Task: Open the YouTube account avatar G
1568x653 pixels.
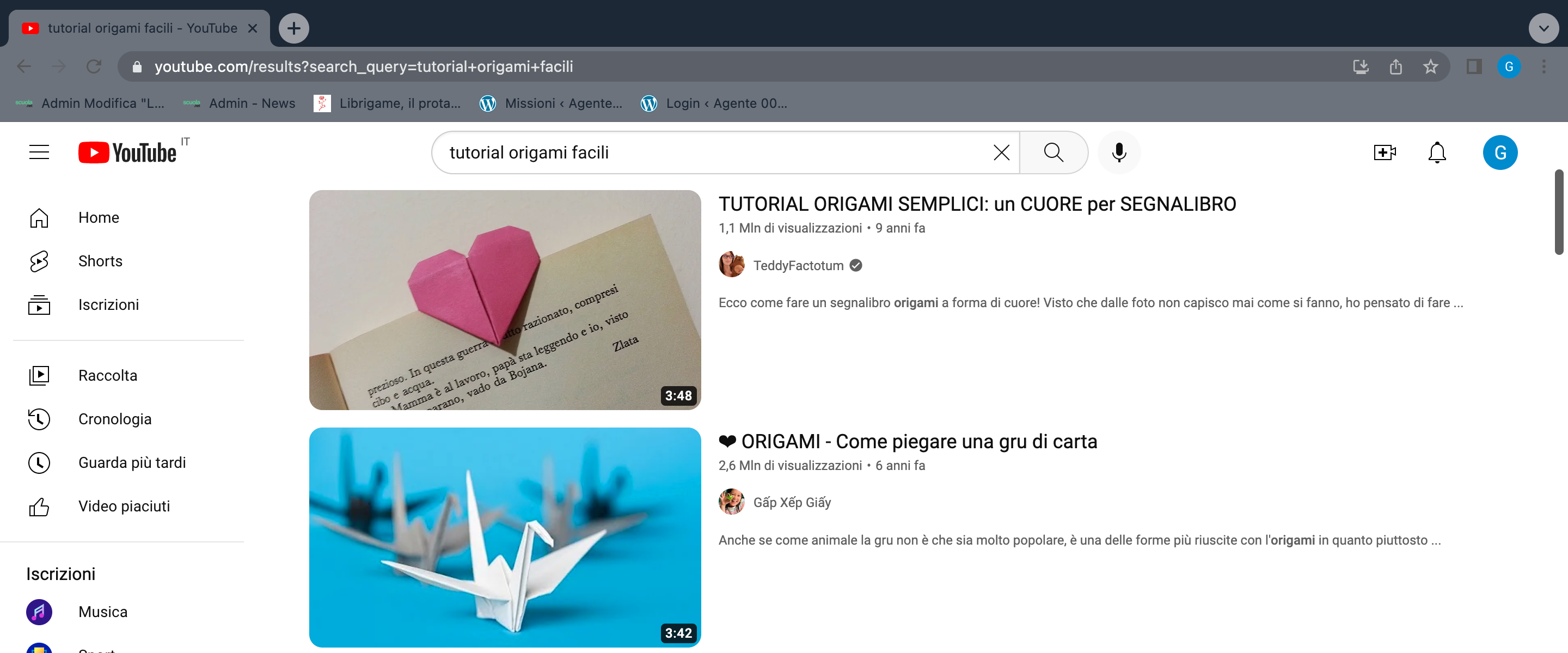Action: point(1500,152)
